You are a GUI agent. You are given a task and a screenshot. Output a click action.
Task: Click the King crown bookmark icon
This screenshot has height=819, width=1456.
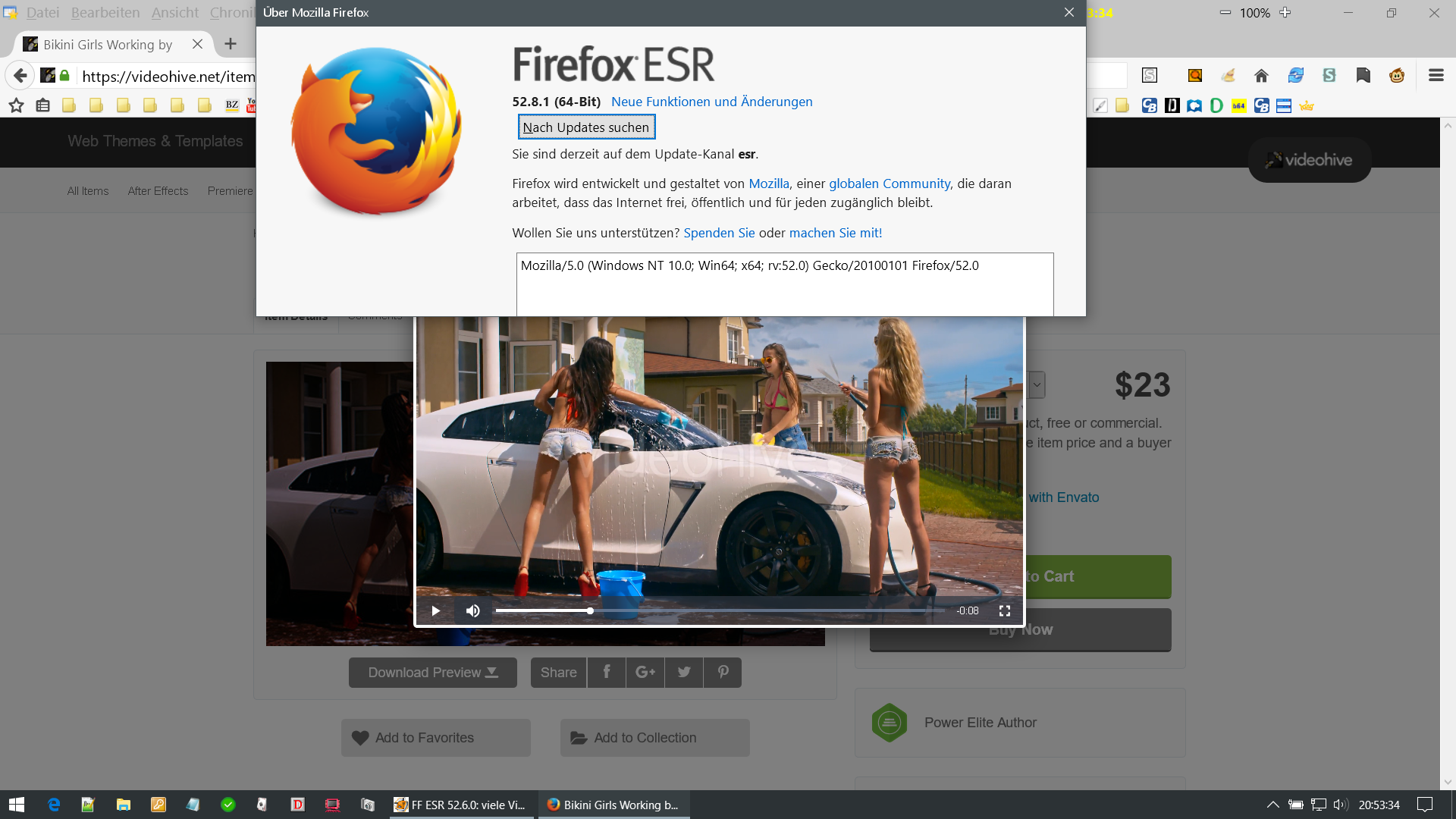1306,105
